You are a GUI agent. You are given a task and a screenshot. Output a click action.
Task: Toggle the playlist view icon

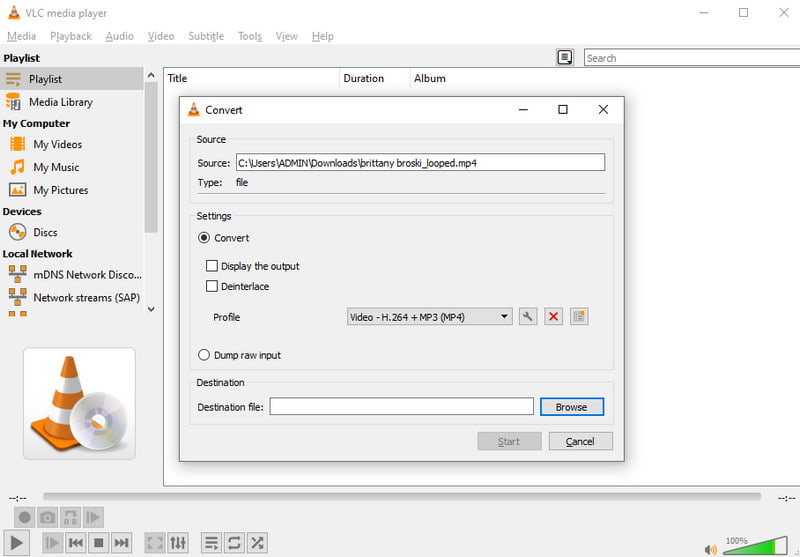211,543
